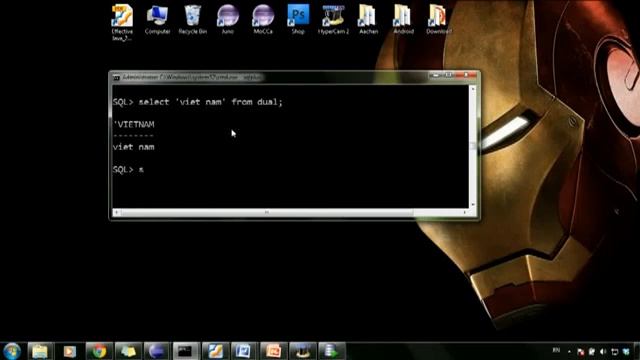Screen dimensions: 640x360
Task: Click the console horizontal scrollbar thumb
Action: point(267,212)
